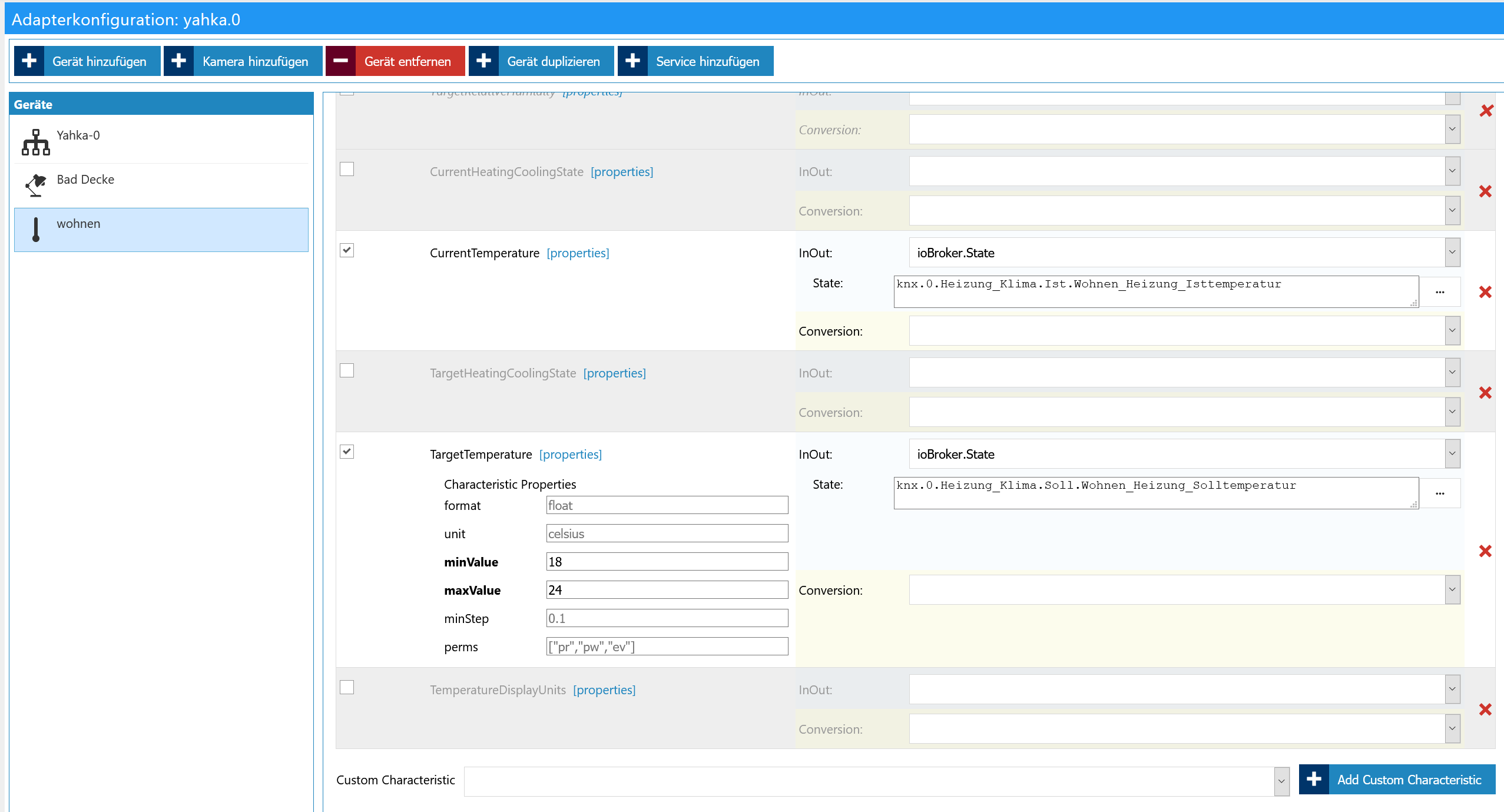Select the Bad Decke lamp icon
This screenshot has width=1504, height=812.
(x=36, y=185)
